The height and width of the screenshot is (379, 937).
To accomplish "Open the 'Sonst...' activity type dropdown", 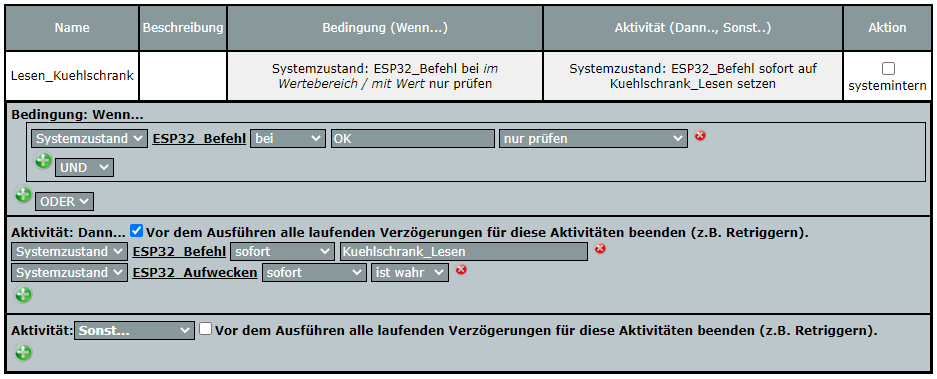I will click(x=134, y=330).
